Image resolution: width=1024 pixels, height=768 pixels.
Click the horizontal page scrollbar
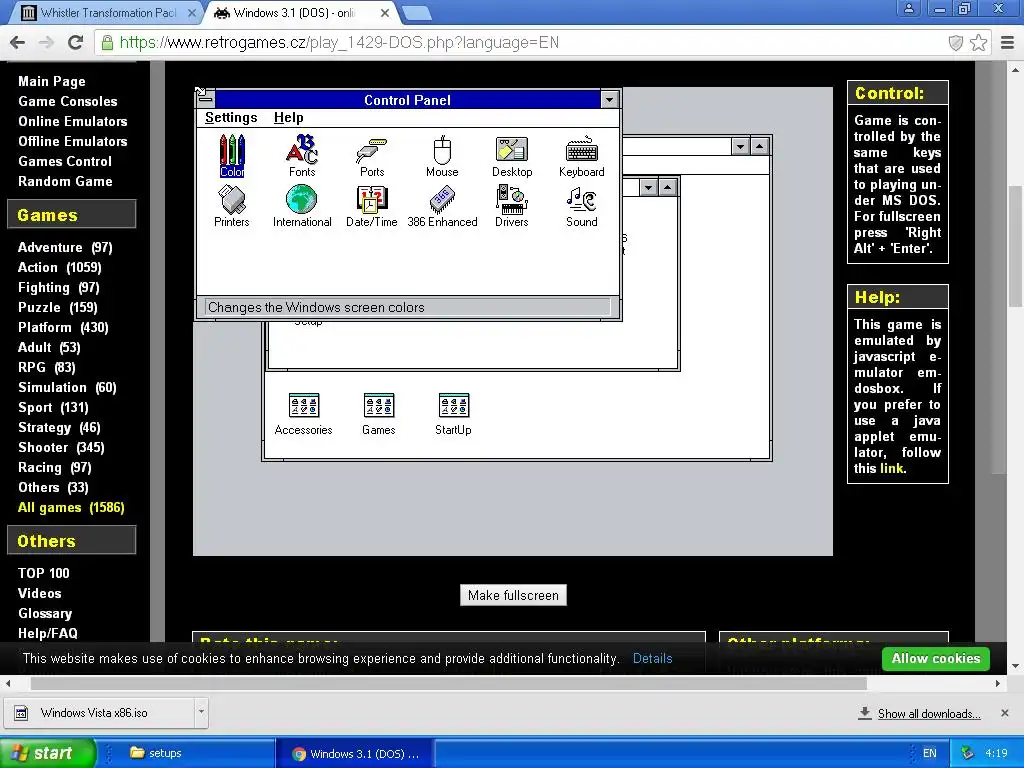pos(449,683)
